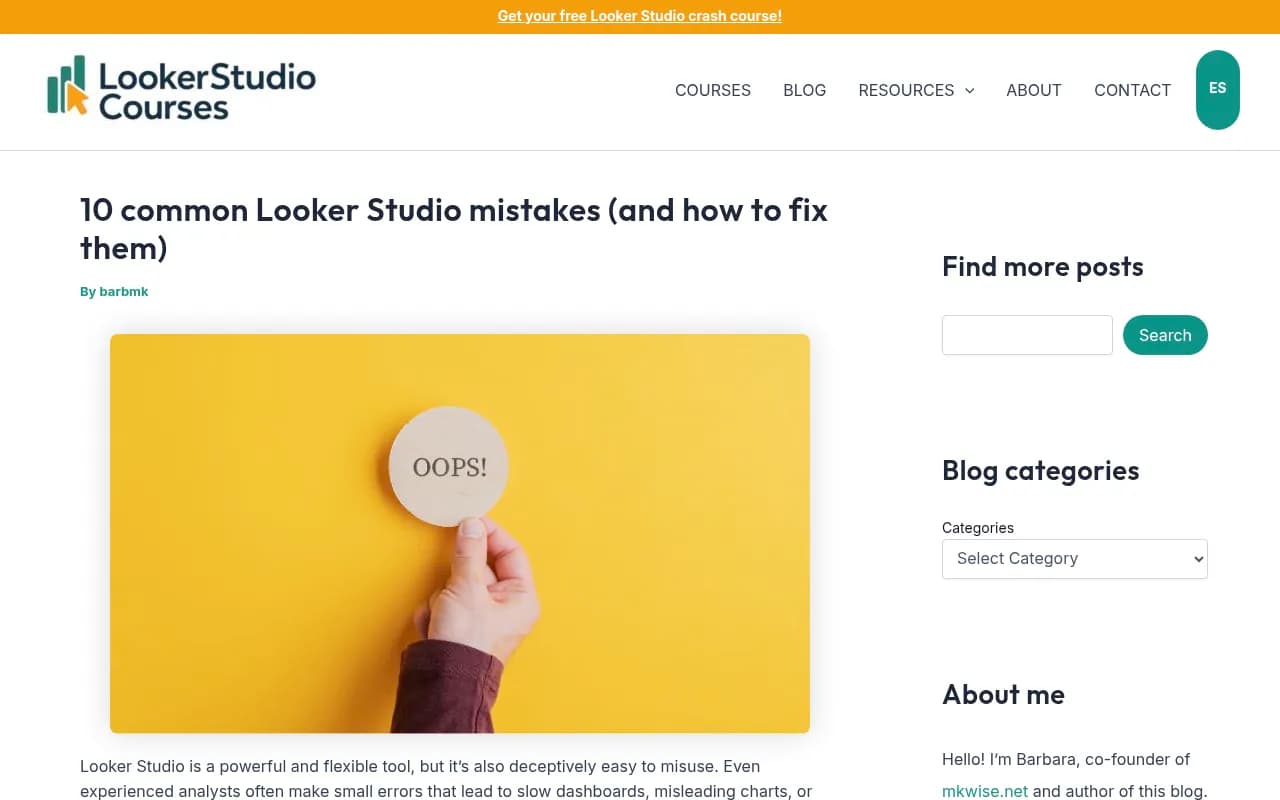Image resolution: width=1280 pixels, height=800 pixels.
Task: Open the CONTACT menu item
Action: click(1132, 90)
